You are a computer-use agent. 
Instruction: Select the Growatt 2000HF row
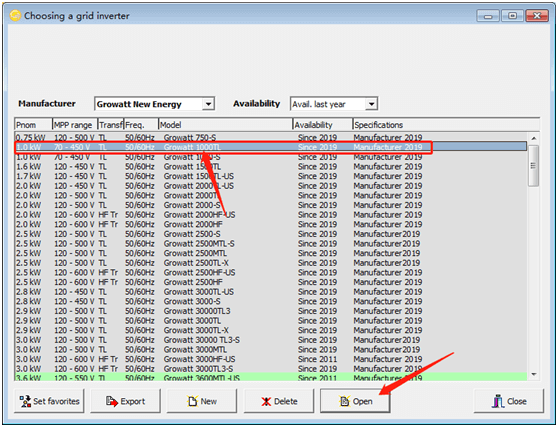pyautogui.click(x=270, y=224)
